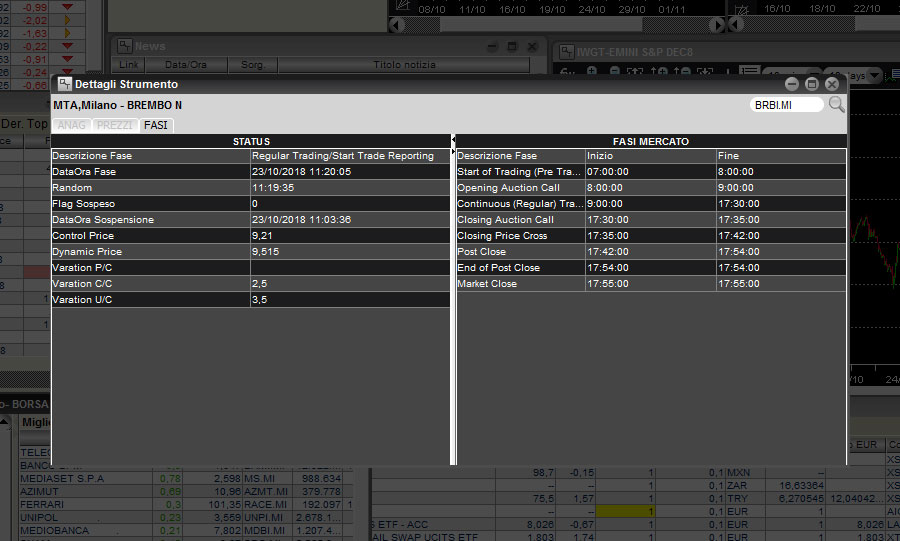The height and width of the screenshot is (541, 900).
Task: Click the zoom-out icon in IWGT chart toolbar
Action: click(x=615, y=71)
